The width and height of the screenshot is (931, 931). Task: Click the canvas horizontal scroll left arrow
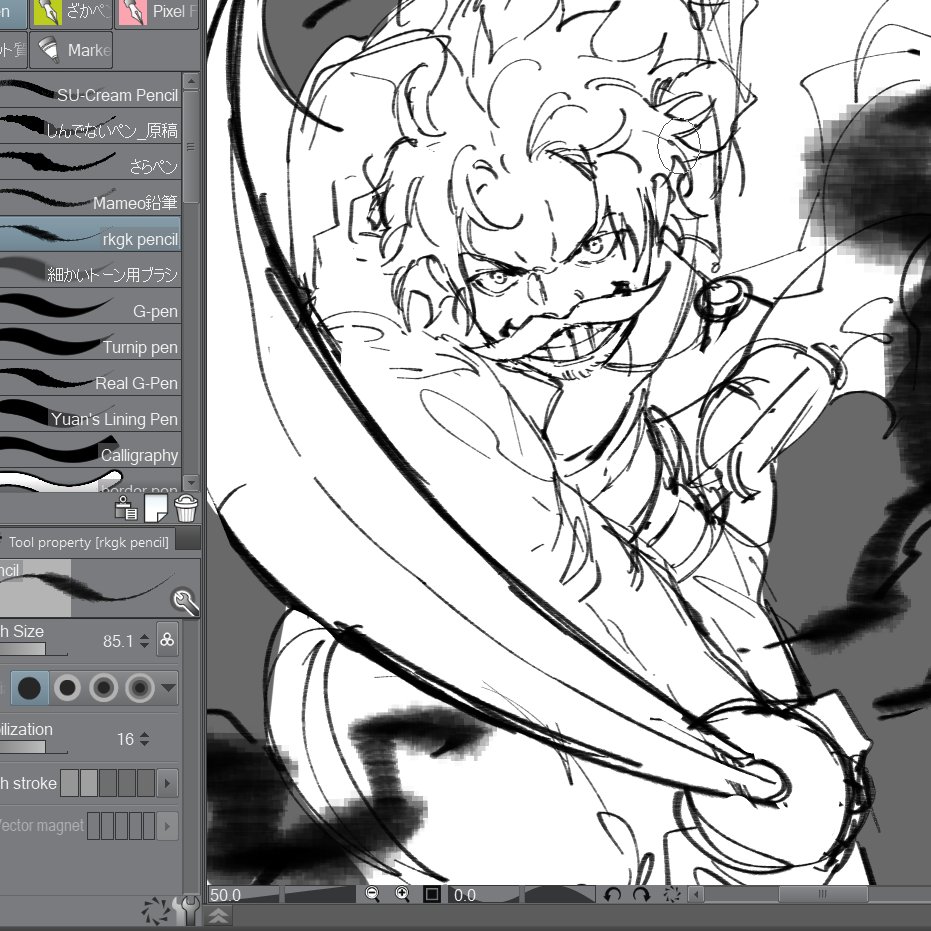coord(698,894)
